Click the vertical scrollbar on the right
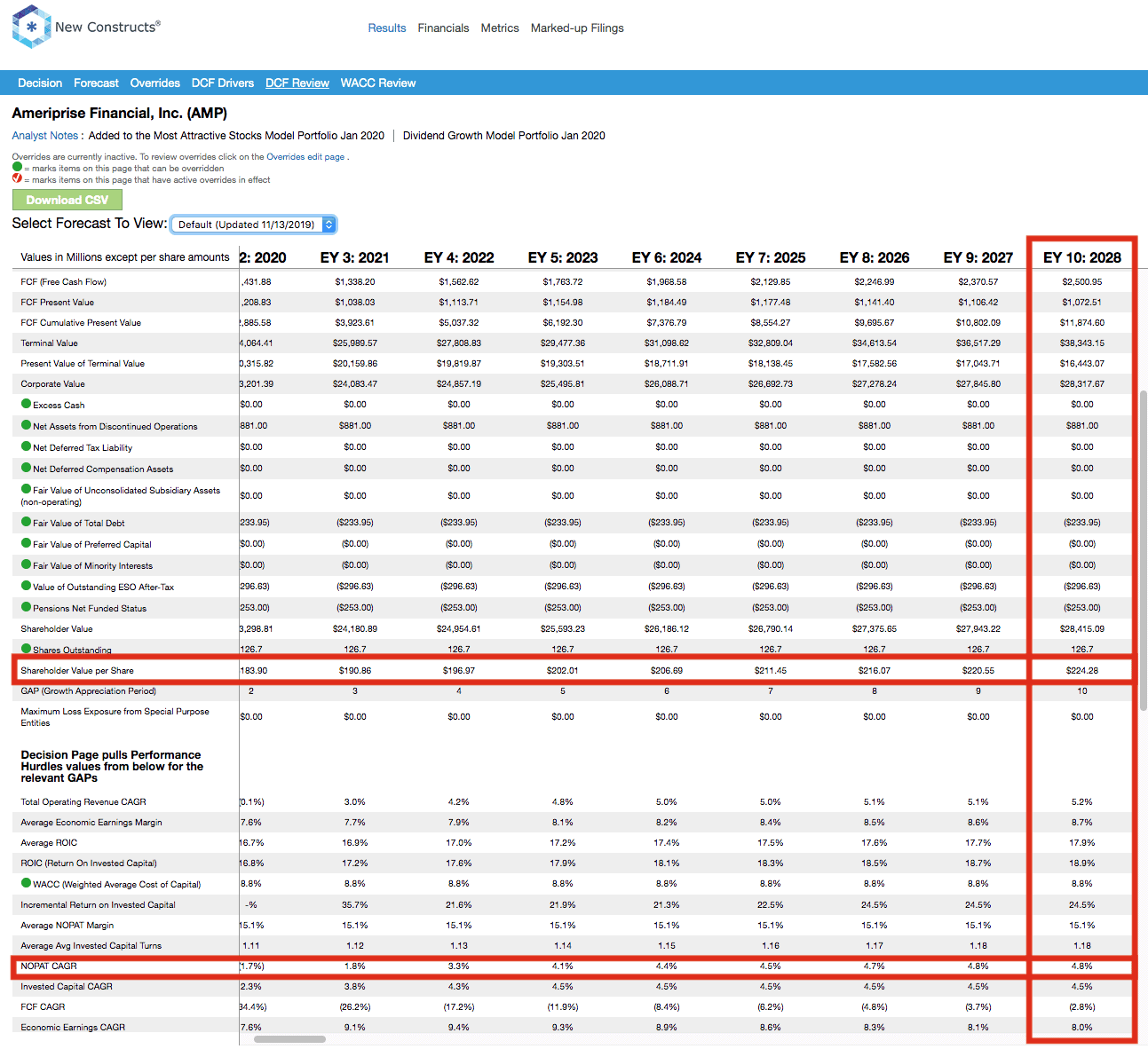The height and width of the screenshot is (1049, 1148). point(1144,550)
